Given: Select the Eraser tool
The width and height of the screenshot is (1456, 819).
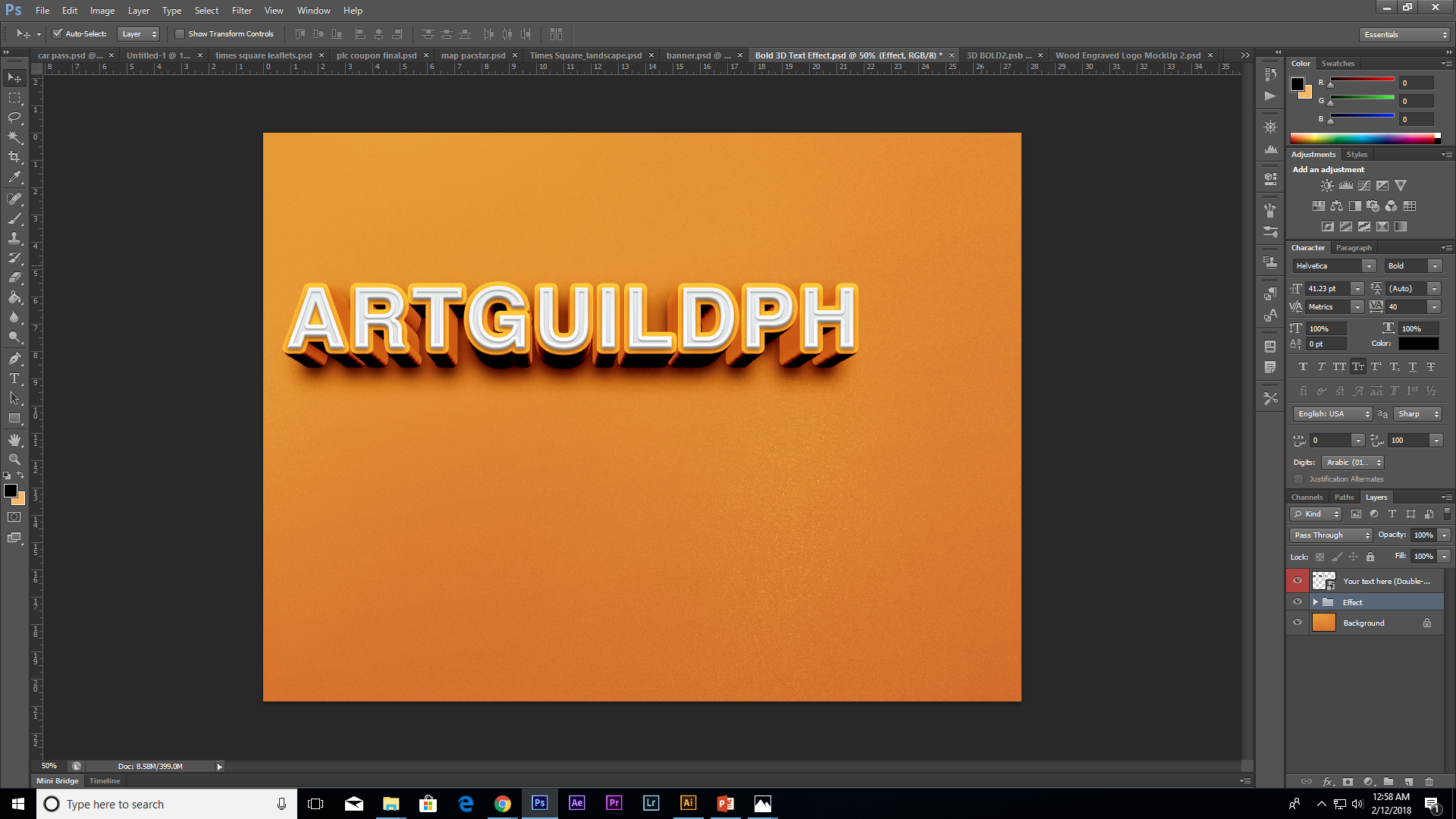Looking at the screenshot, I should pos(14,278).
